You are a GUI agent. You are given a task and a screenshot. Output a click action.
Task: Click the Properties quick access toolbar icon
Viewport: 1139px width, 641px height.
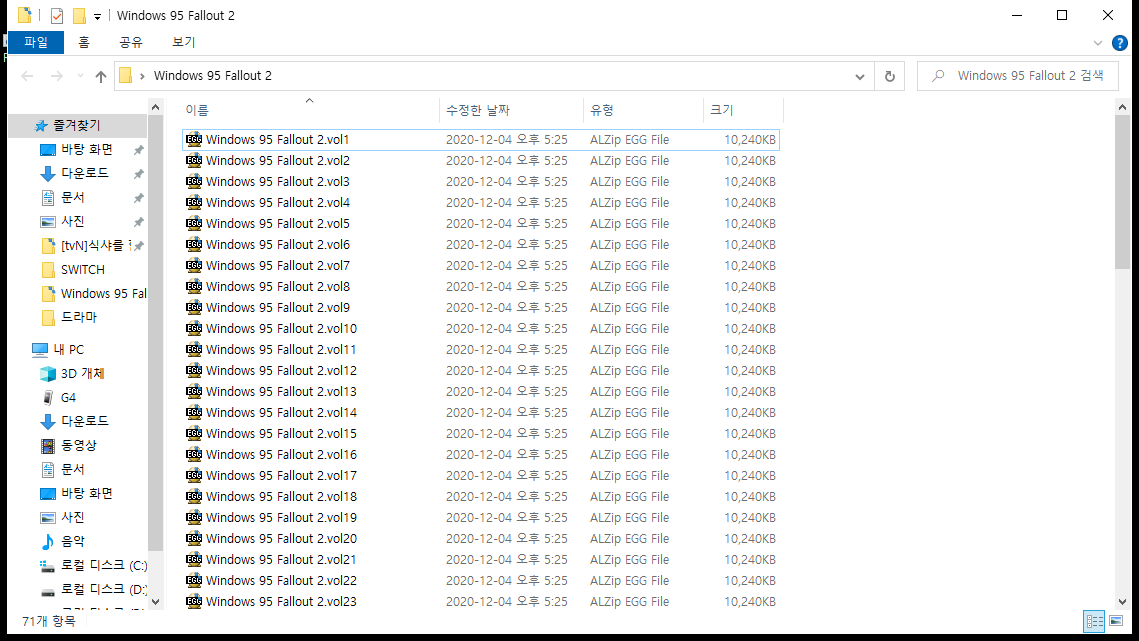coord(57,15)
